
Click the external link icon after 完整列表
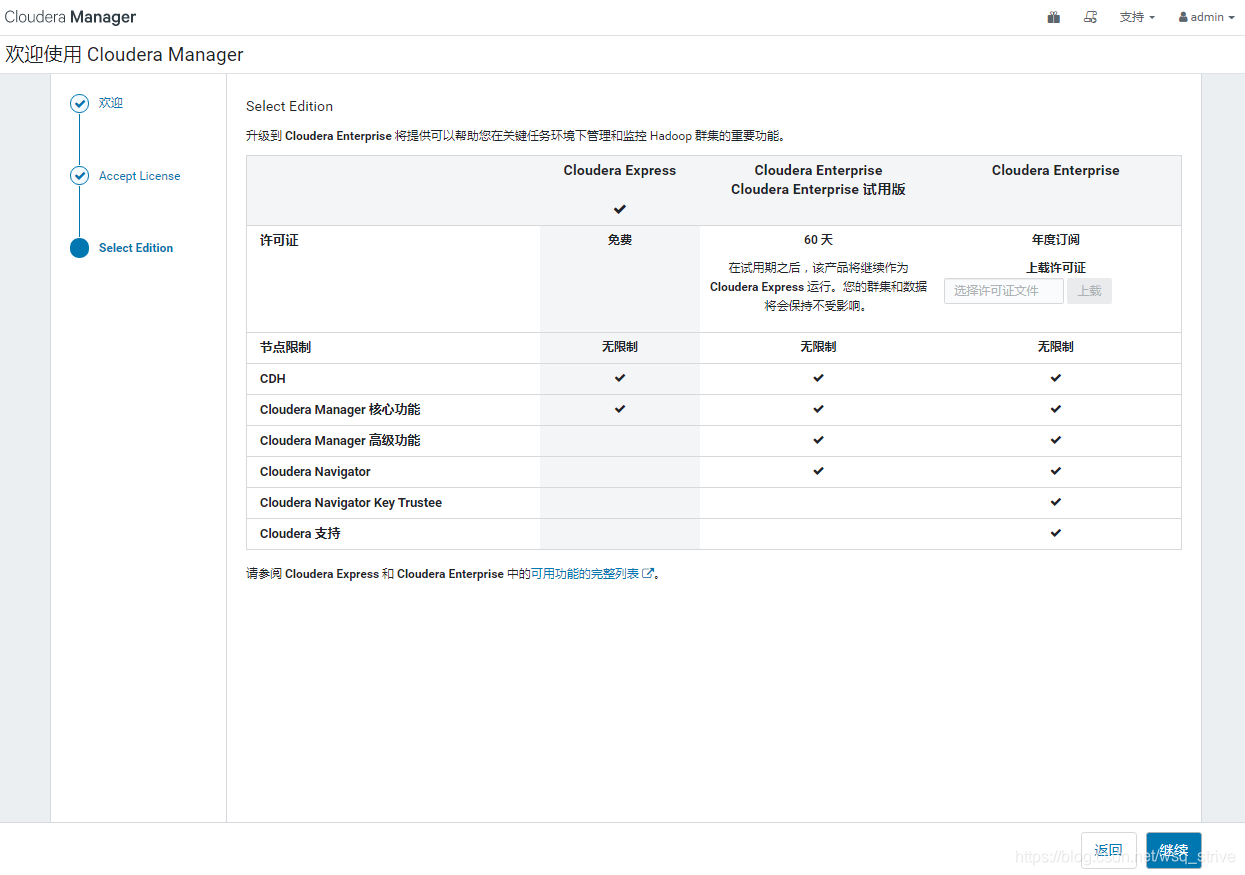tap(648, 574)
